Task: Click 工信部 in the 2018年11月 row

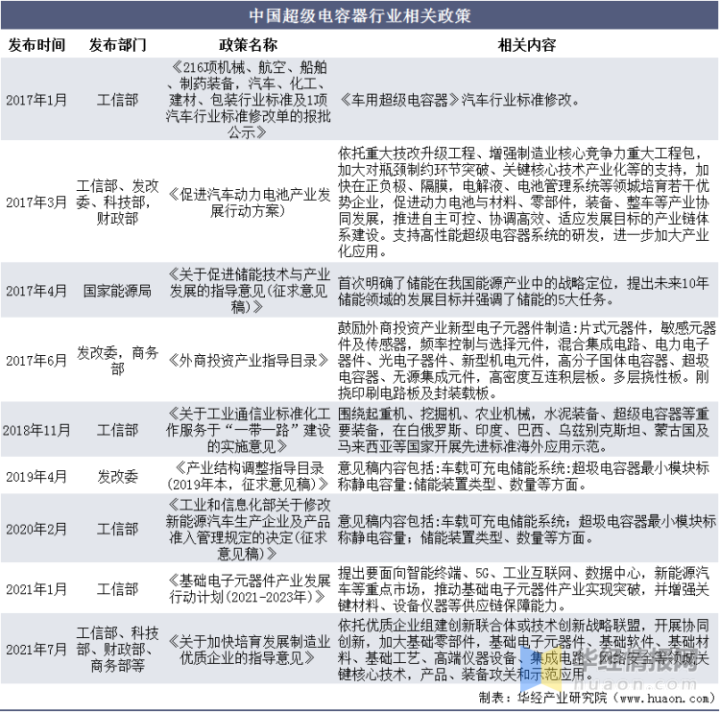Action: tap(118, 430)
